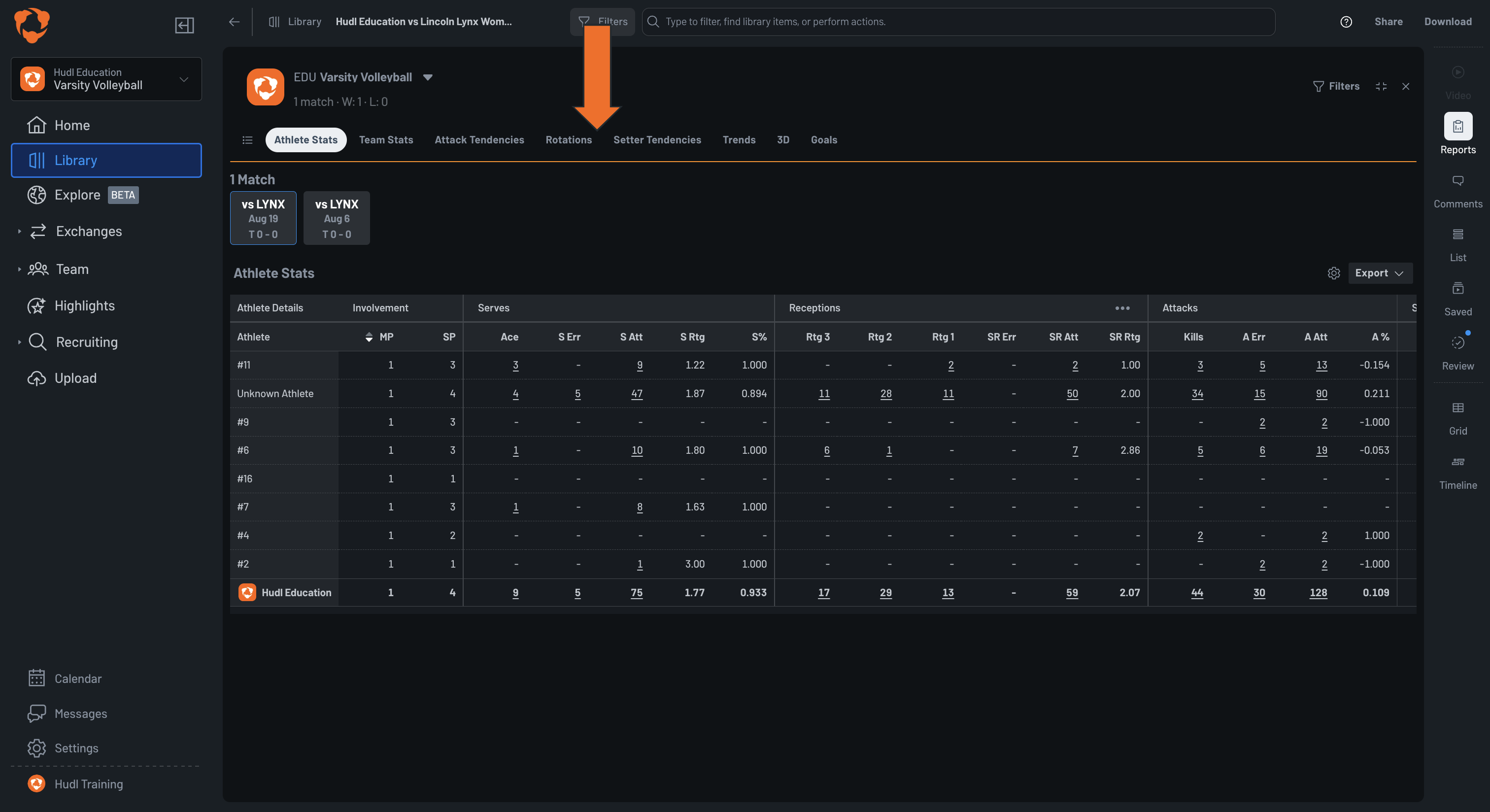Toggle the vs LYNX Aug 6 match
The height and width of the screenshot is (812, 1490).
337,218
